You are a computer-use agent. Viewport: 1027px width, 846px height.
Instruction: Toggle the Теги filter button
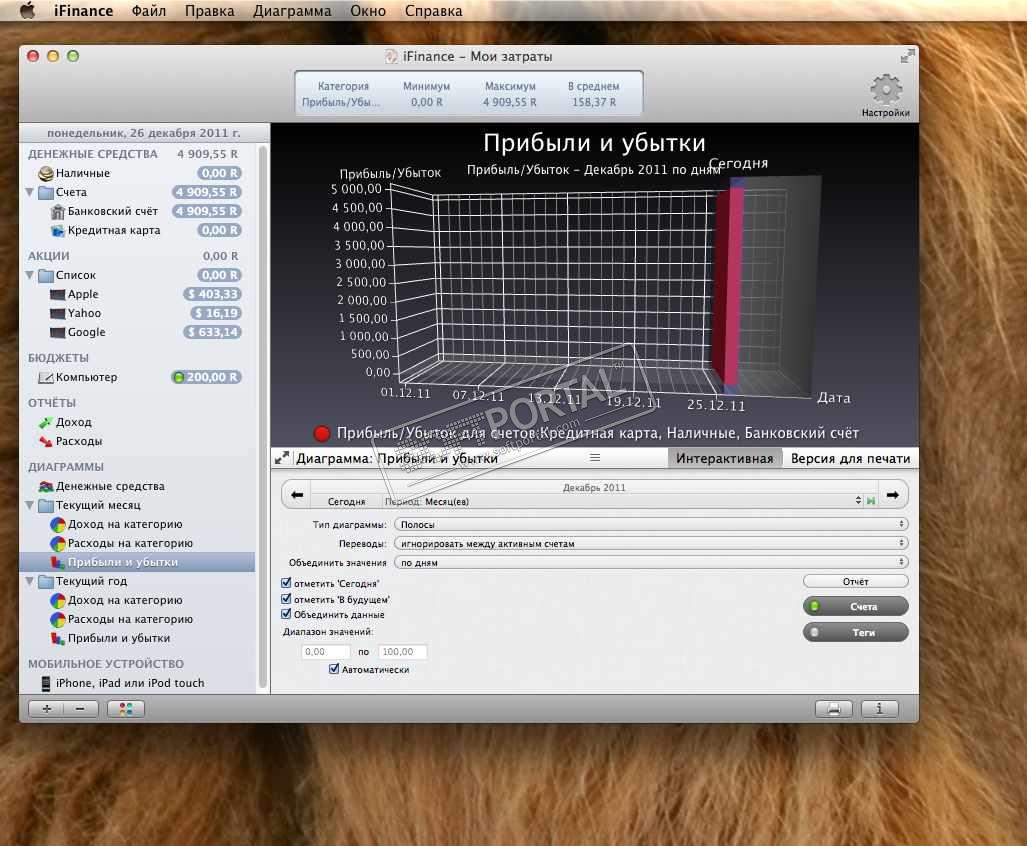click(855, 633)
